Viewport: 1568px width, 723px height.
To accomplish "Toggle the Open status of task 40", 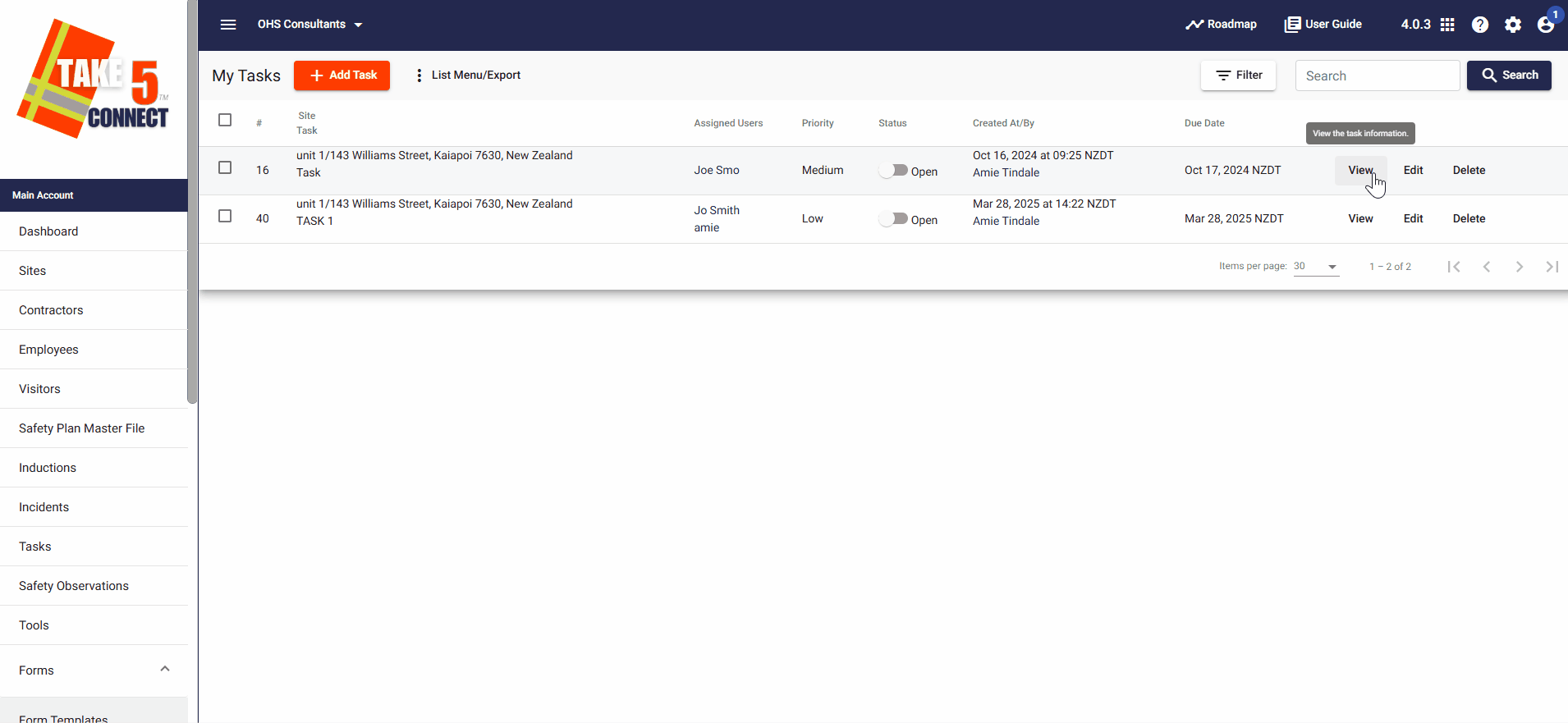I will 893,219.
